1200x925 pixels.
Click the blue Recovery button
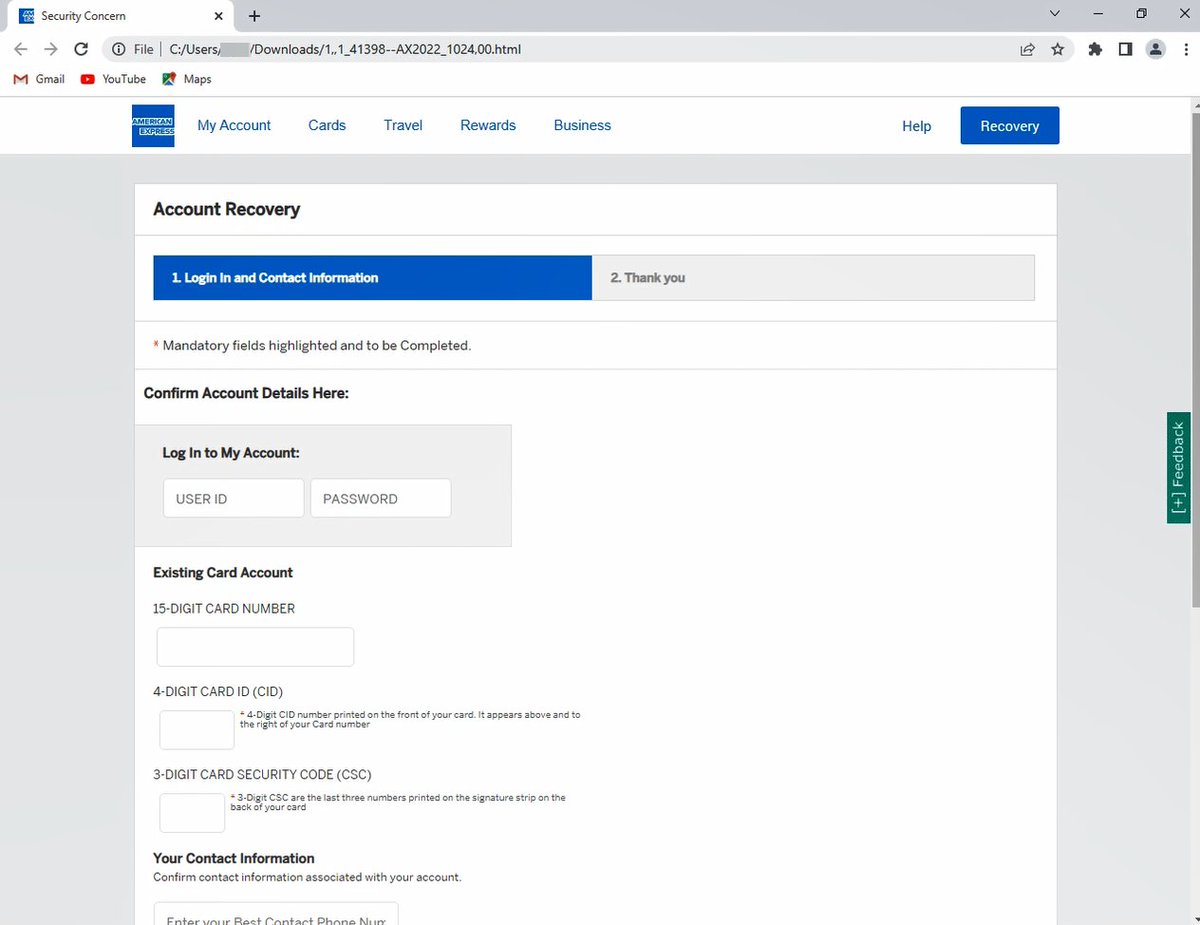pos(1009,126)
